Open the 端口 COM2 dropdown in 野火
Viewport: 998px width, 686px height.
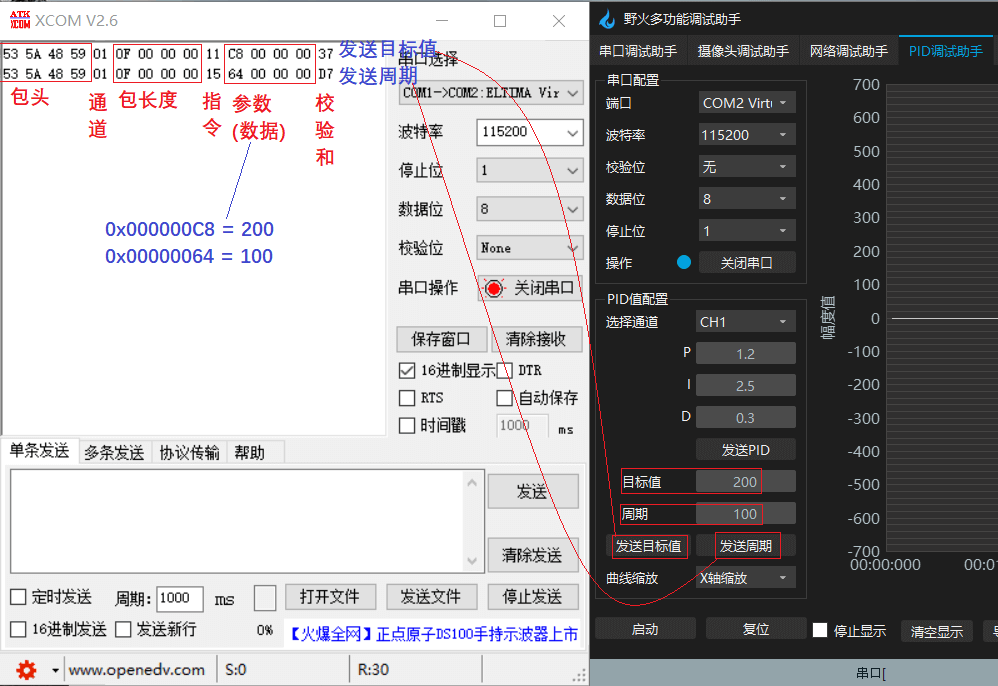(747, 103)
